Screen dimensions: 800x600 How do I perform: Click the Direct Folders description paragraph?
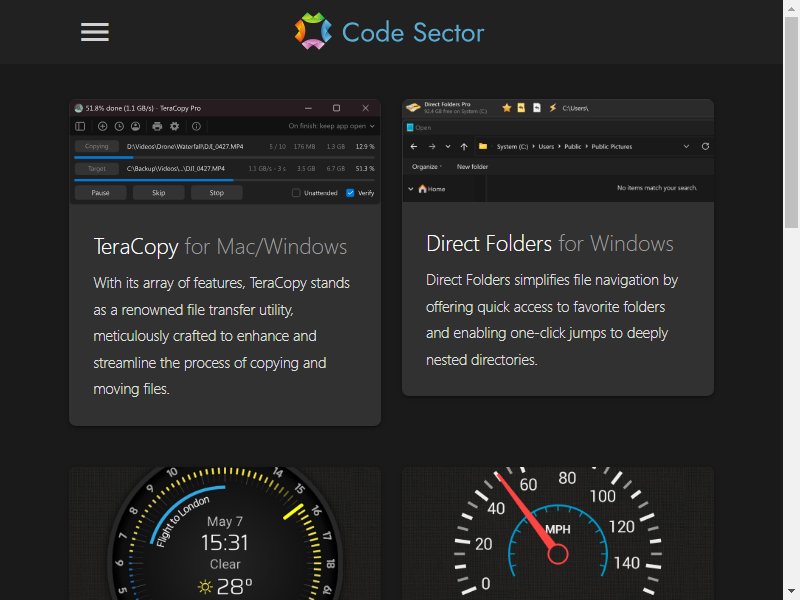(552, 320)
